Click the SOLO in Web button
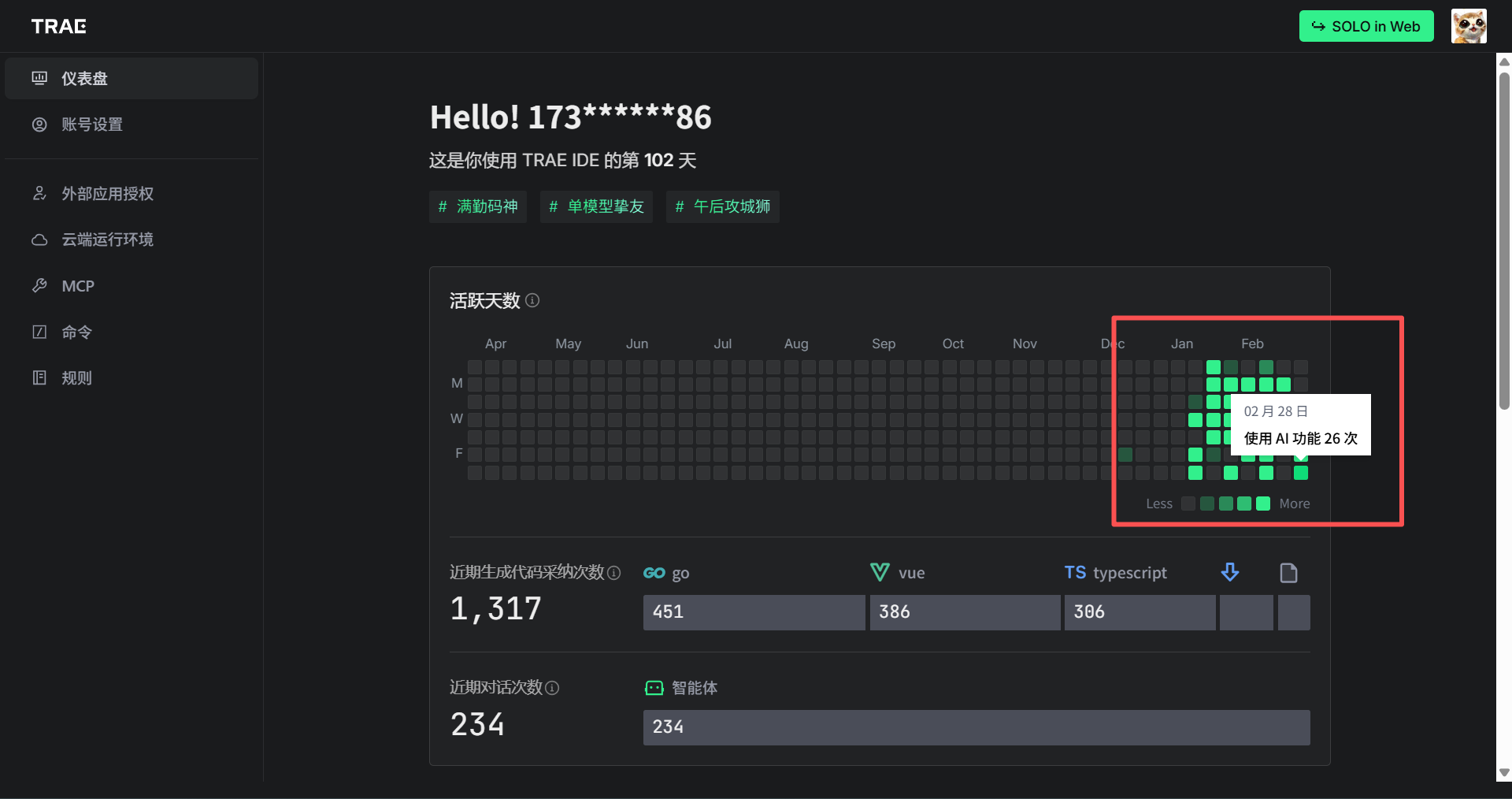Image resolution: width=1512 pixels, height=799 pixels. click(1366, 26)
